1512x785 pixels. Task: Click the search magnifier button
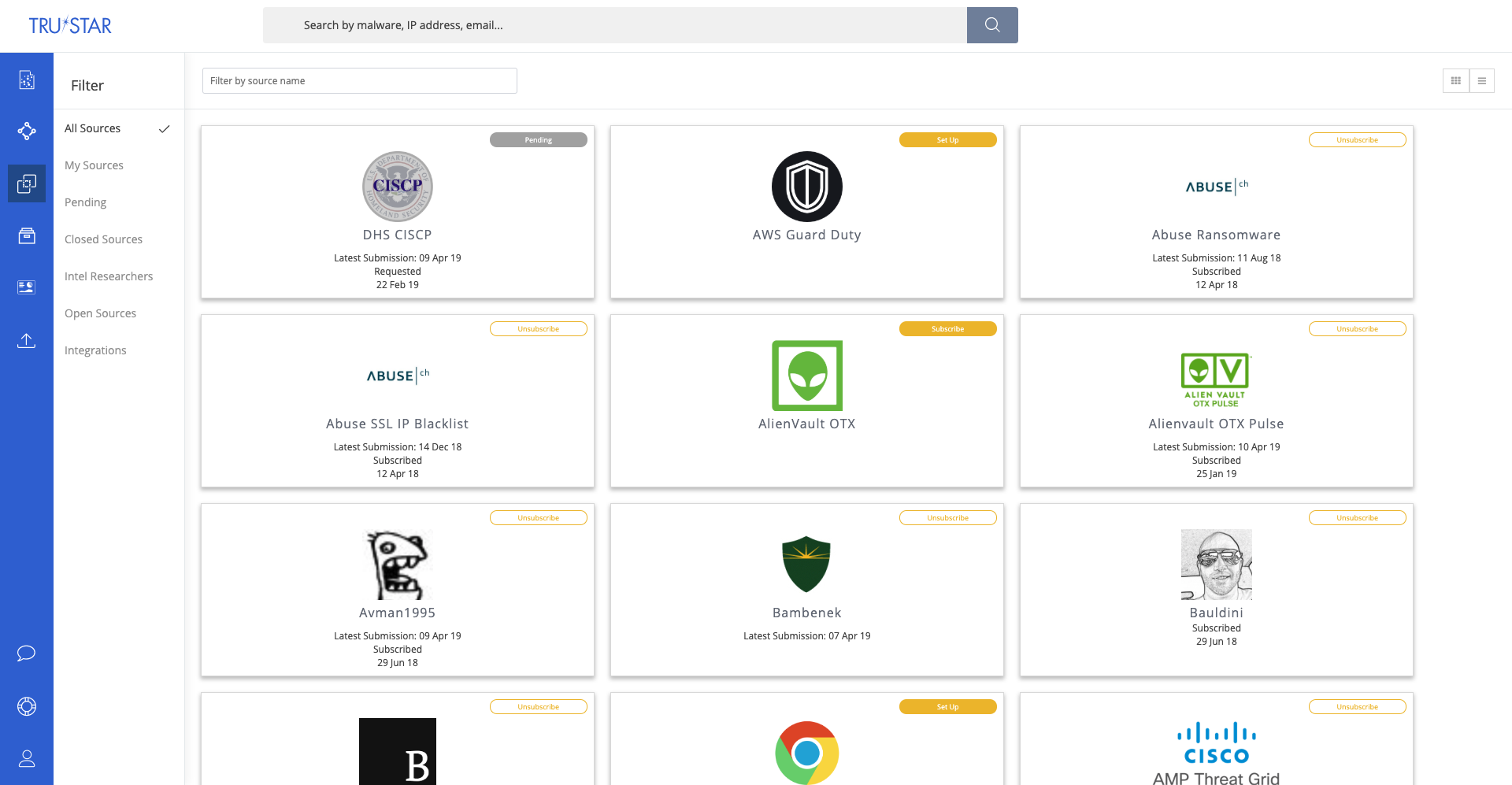point(992,25)
